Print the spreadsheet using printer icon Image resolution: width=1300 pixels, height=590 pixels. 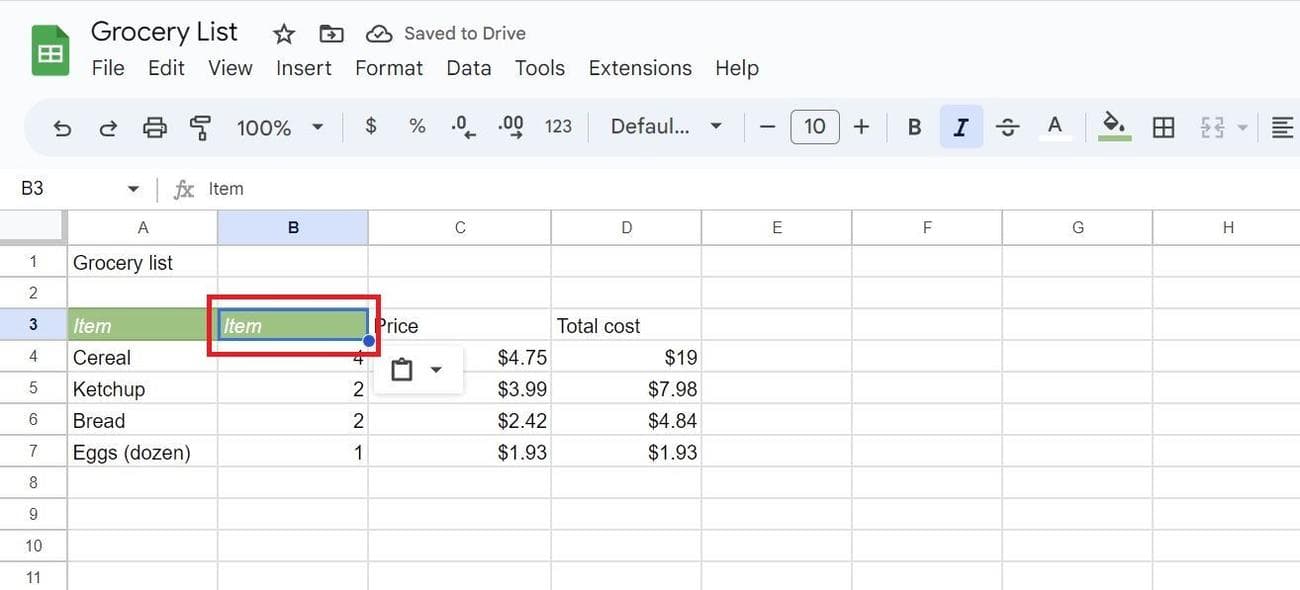point(154,128)
